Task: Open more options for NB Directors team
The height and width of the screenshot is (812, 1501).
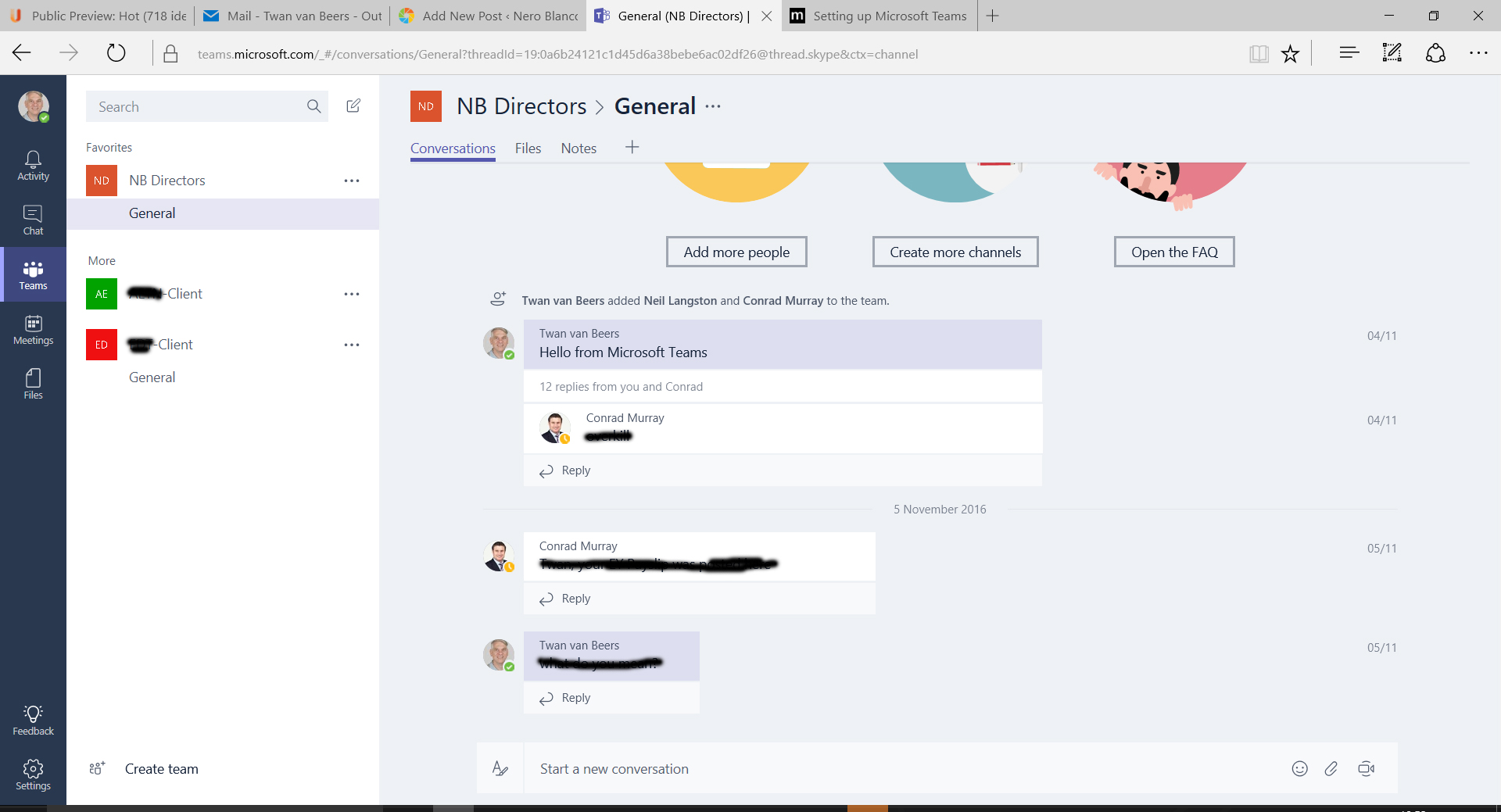Action: [352, 181]
